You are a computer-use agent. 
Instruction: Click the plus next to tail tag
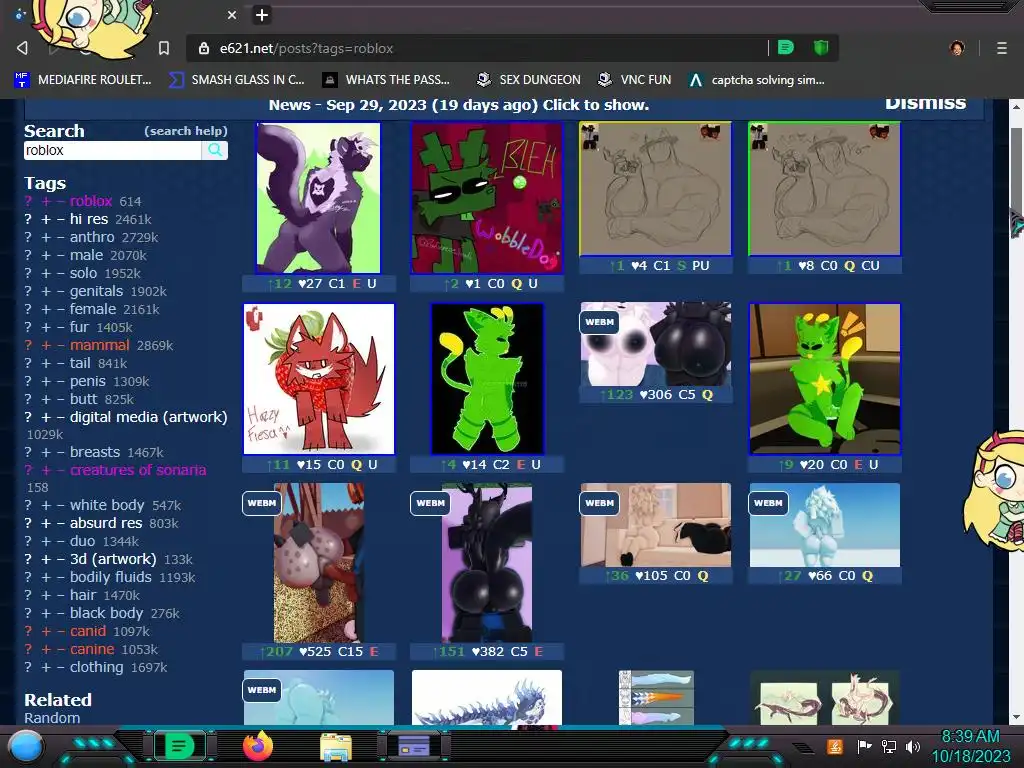(x=46, y=363)
